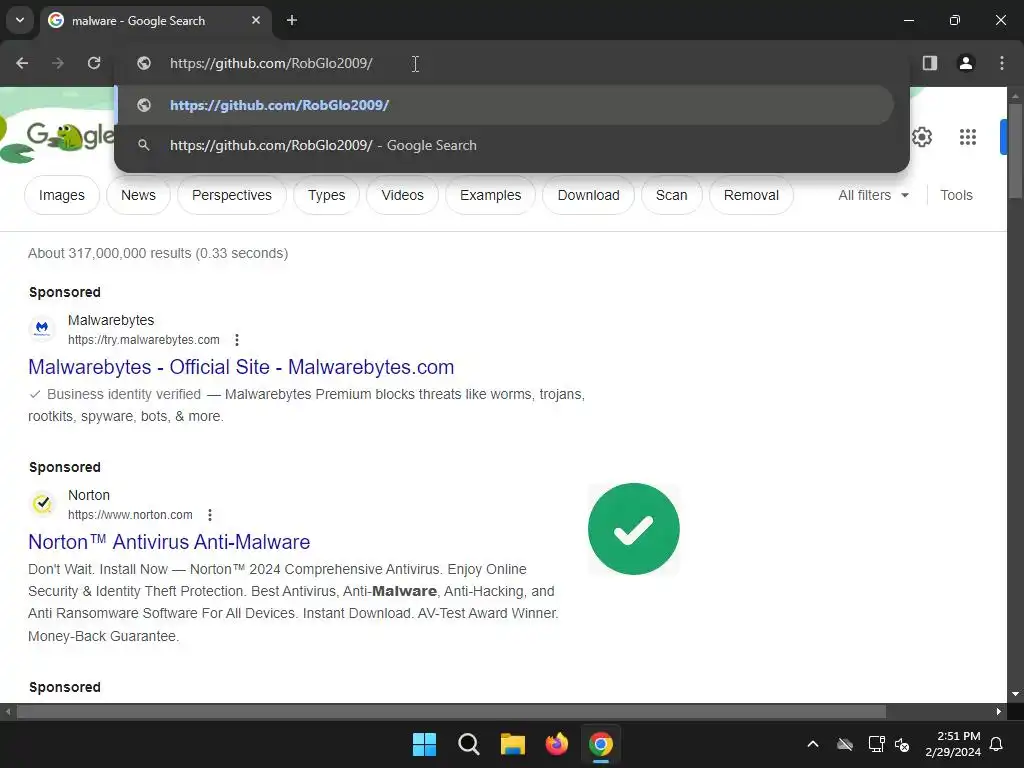Open the clock showing 2:51 PM
The height and width of the screenshot is (768, 1024).
pos(953,744)
